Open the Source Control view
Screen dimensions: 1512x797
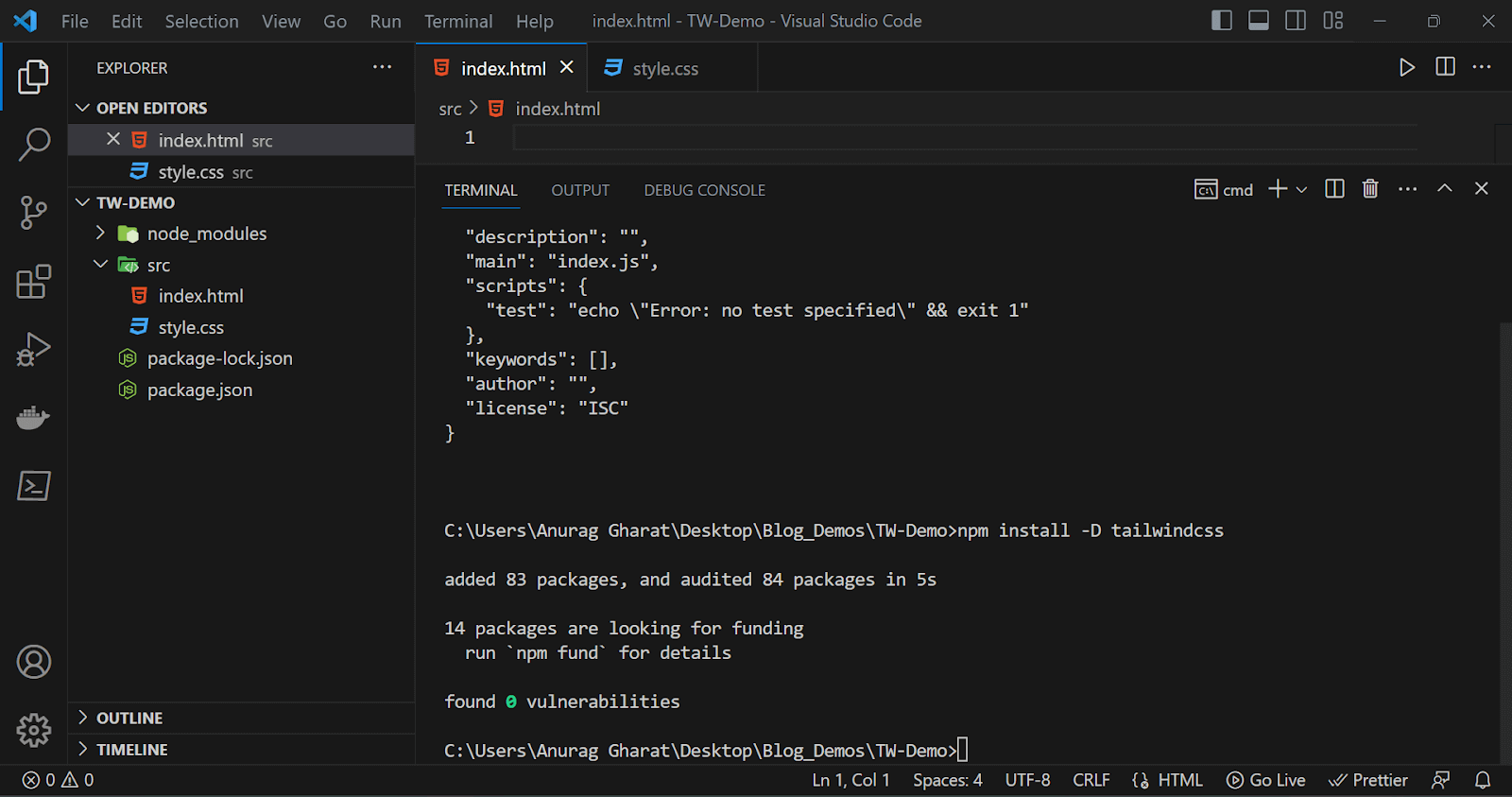coord(33,213)
